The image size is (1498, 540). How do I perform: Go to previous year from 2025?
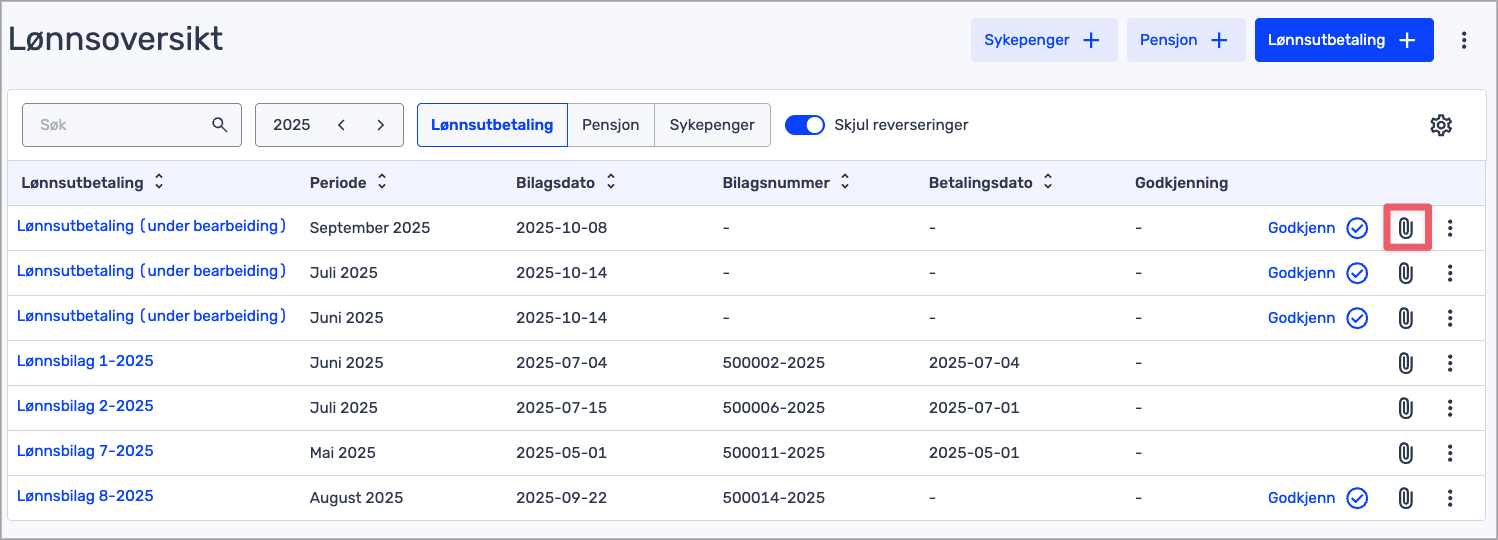tap(342, 125)
